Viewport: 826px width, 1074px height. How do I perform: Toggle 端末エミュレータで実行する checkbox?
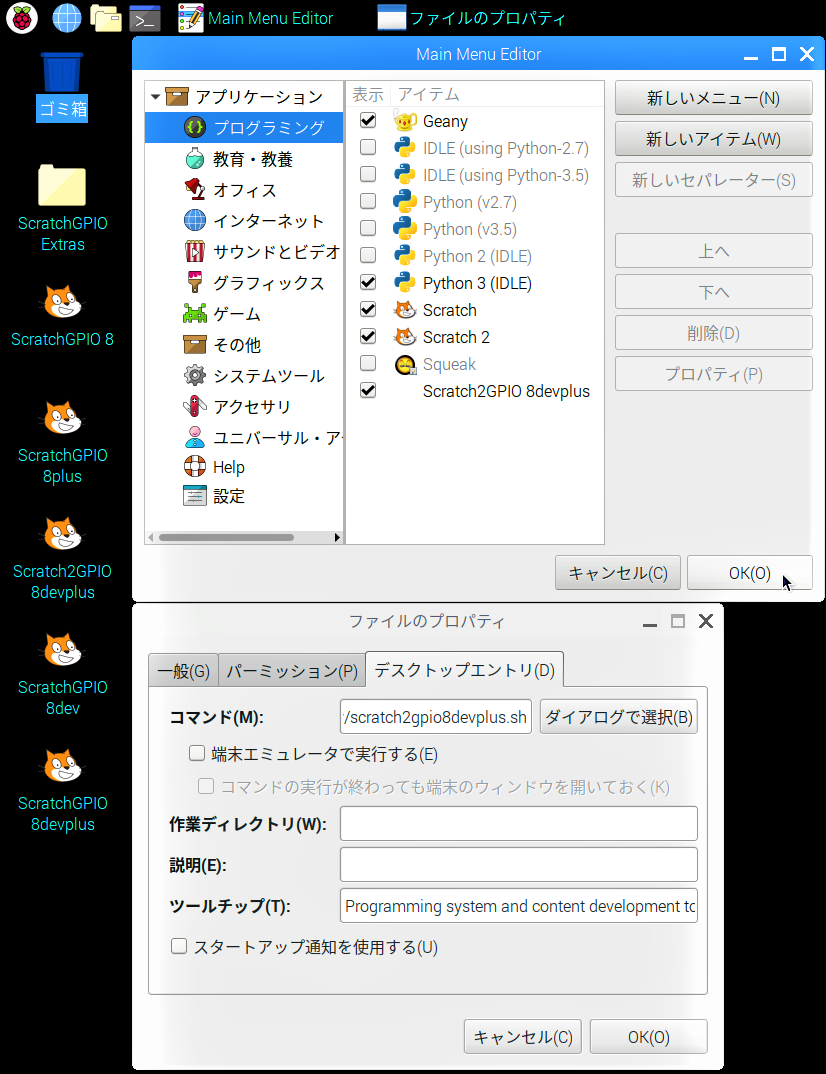(x=197, y=753)
